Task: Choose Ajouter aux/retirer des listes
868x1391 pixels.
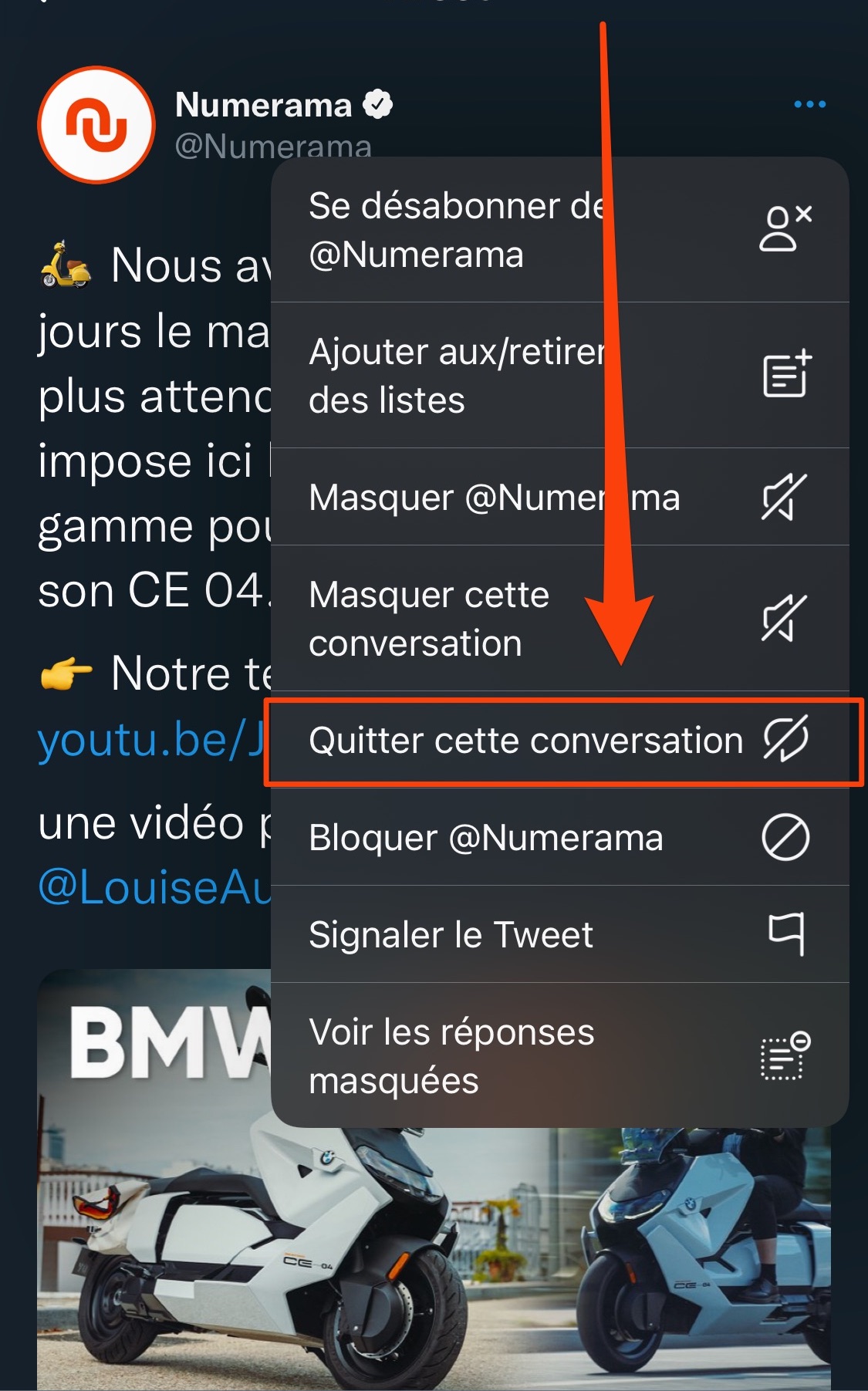Action: point(560,375)
